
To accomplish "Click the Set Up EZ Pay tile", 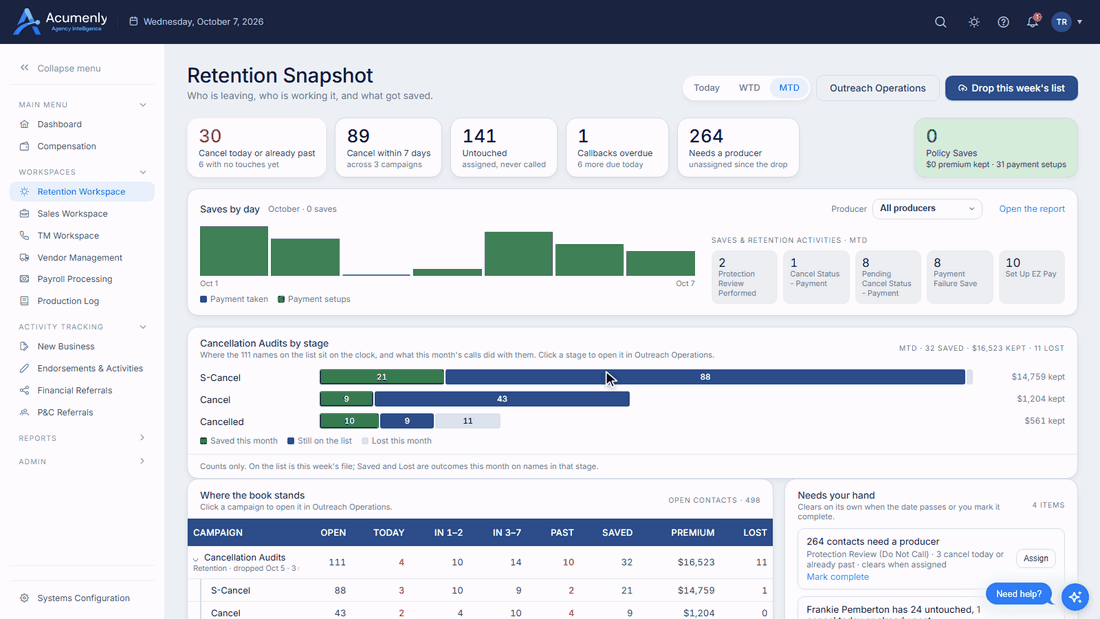I will [x=1031, y=277].
